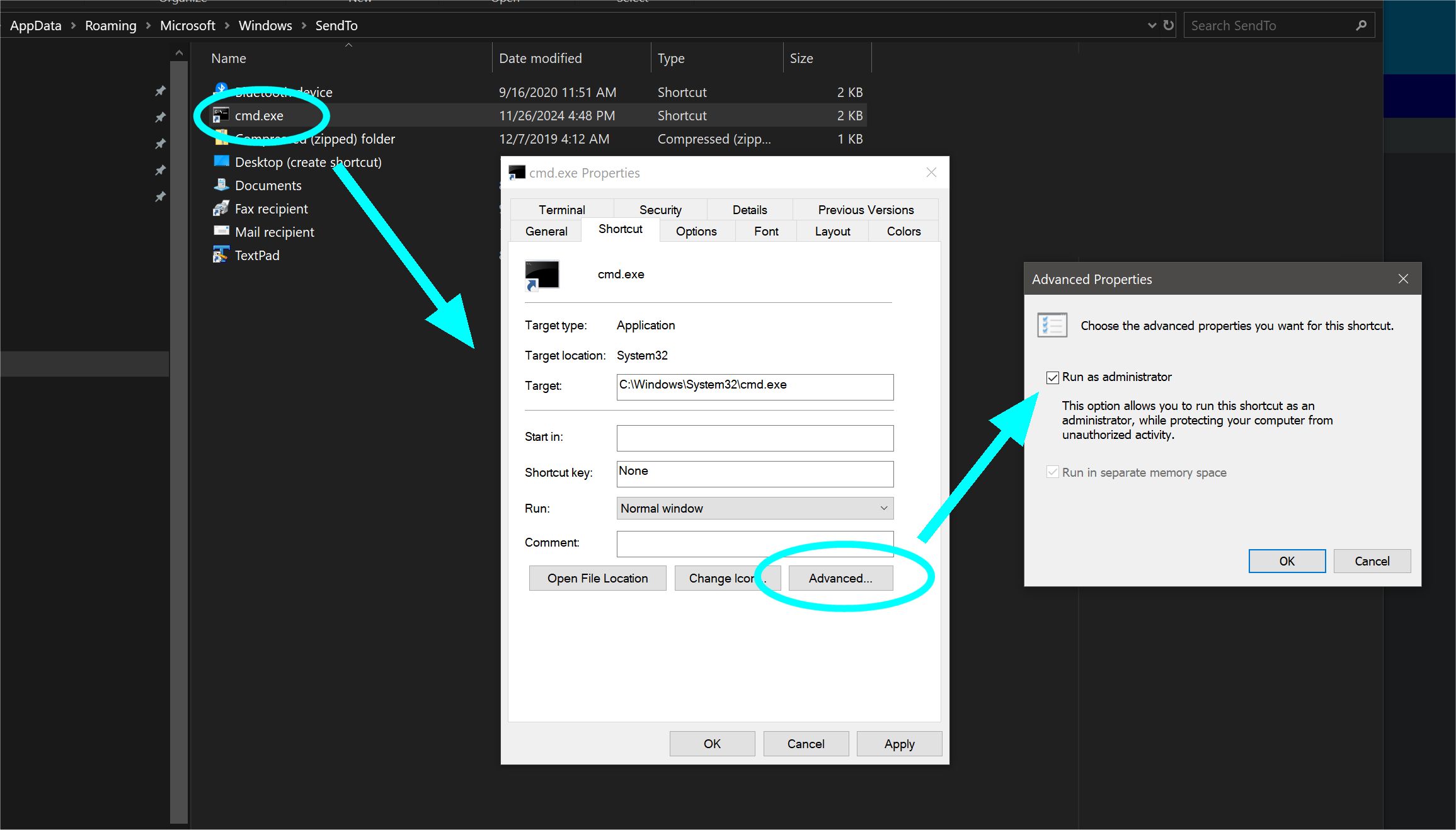Viewport: 1456px width, 830px height.
Task: Click the refresh icon beside address bar
Action: [1169, 25]
